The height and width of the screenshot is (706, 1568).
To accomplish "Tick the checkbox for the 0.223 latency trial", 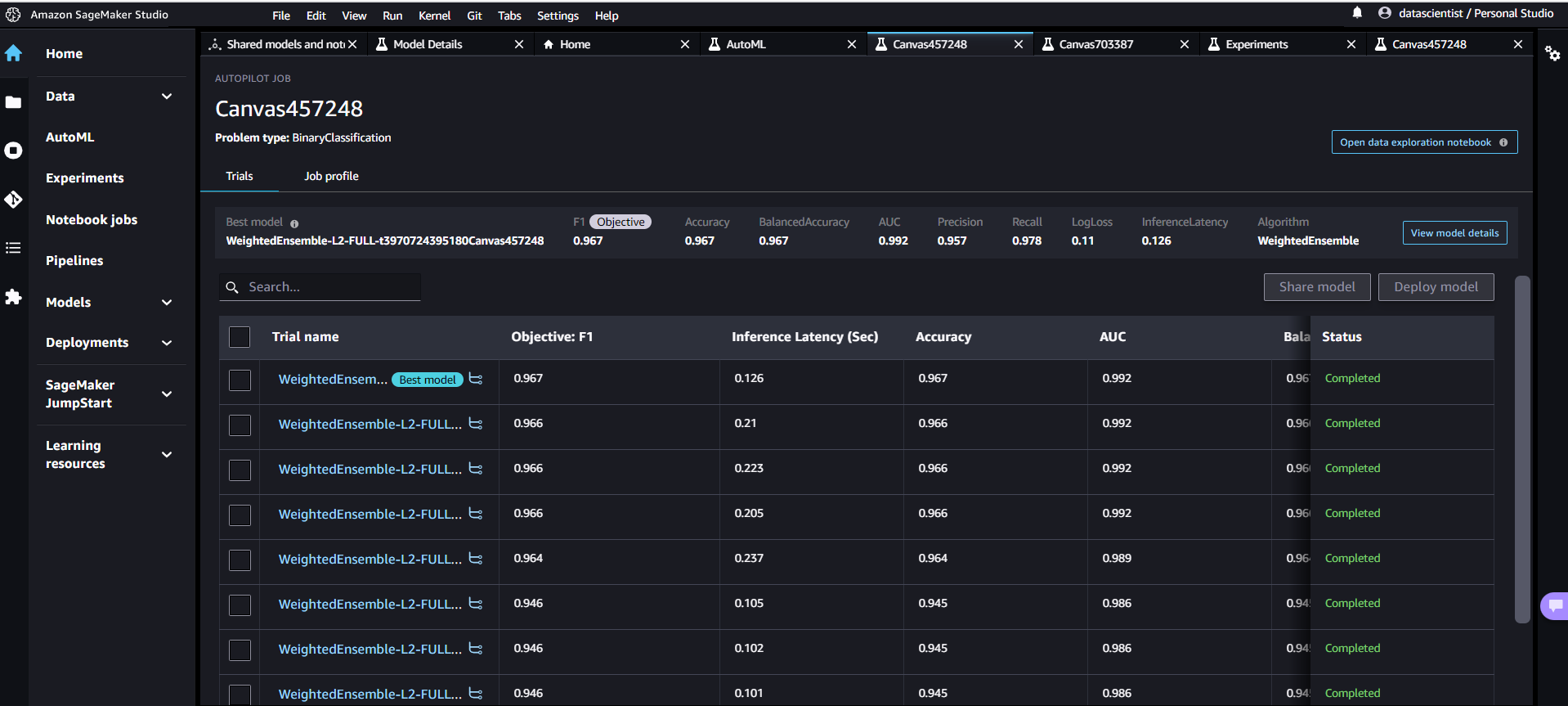I will [240, 470].
